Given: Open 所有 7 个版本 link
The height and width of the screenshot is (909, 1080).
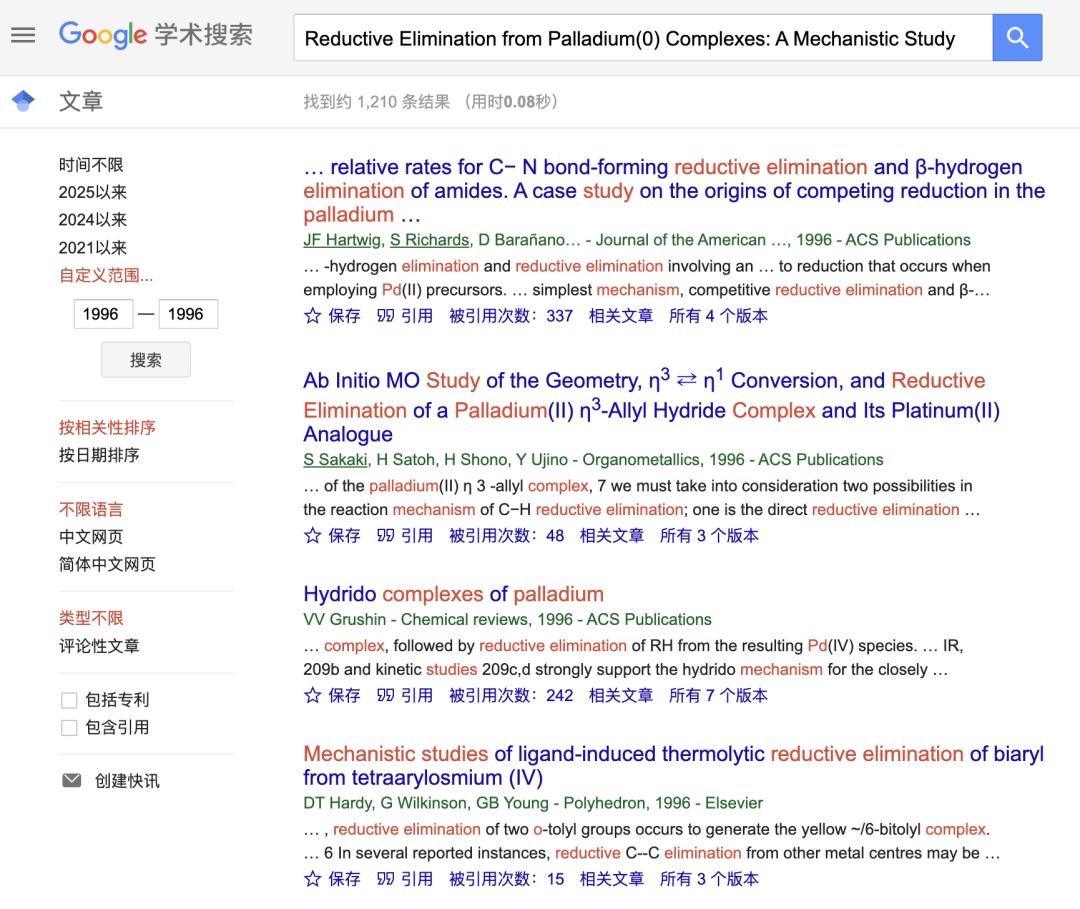Looking at the screenshot, I should (x=718, y=696).
